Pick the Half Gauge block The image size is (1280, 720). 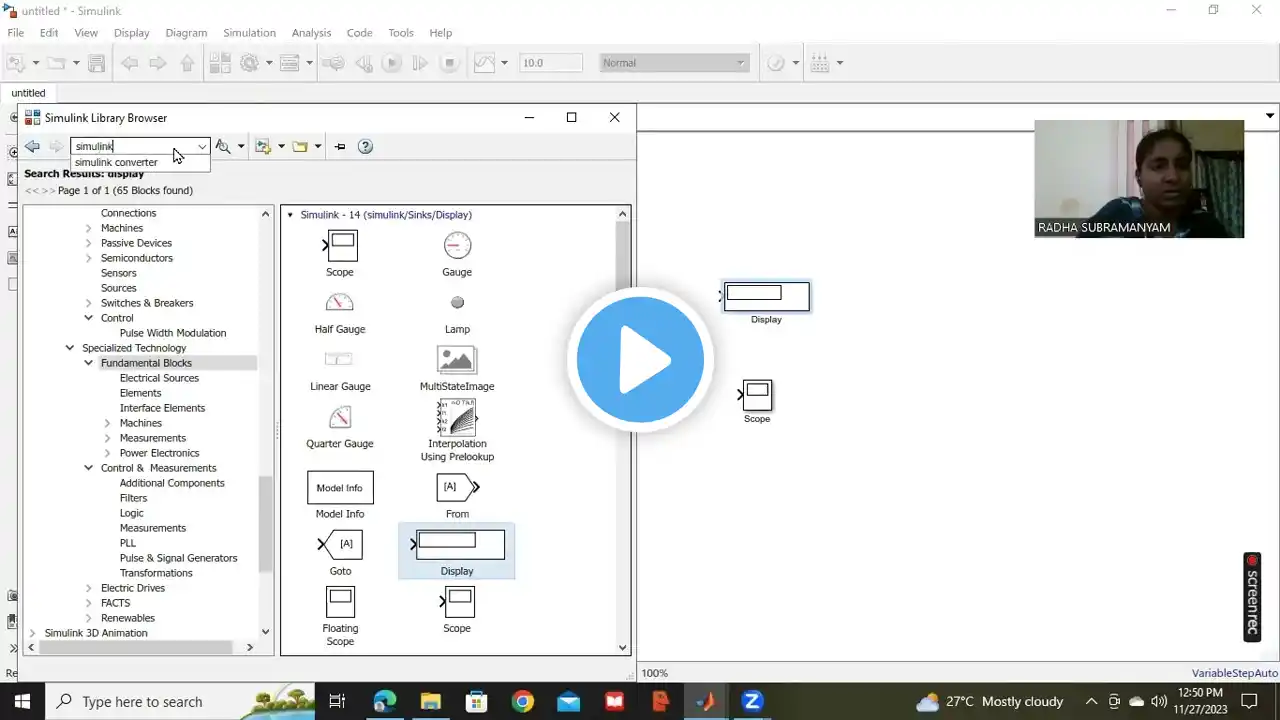(x=340, y=310)
